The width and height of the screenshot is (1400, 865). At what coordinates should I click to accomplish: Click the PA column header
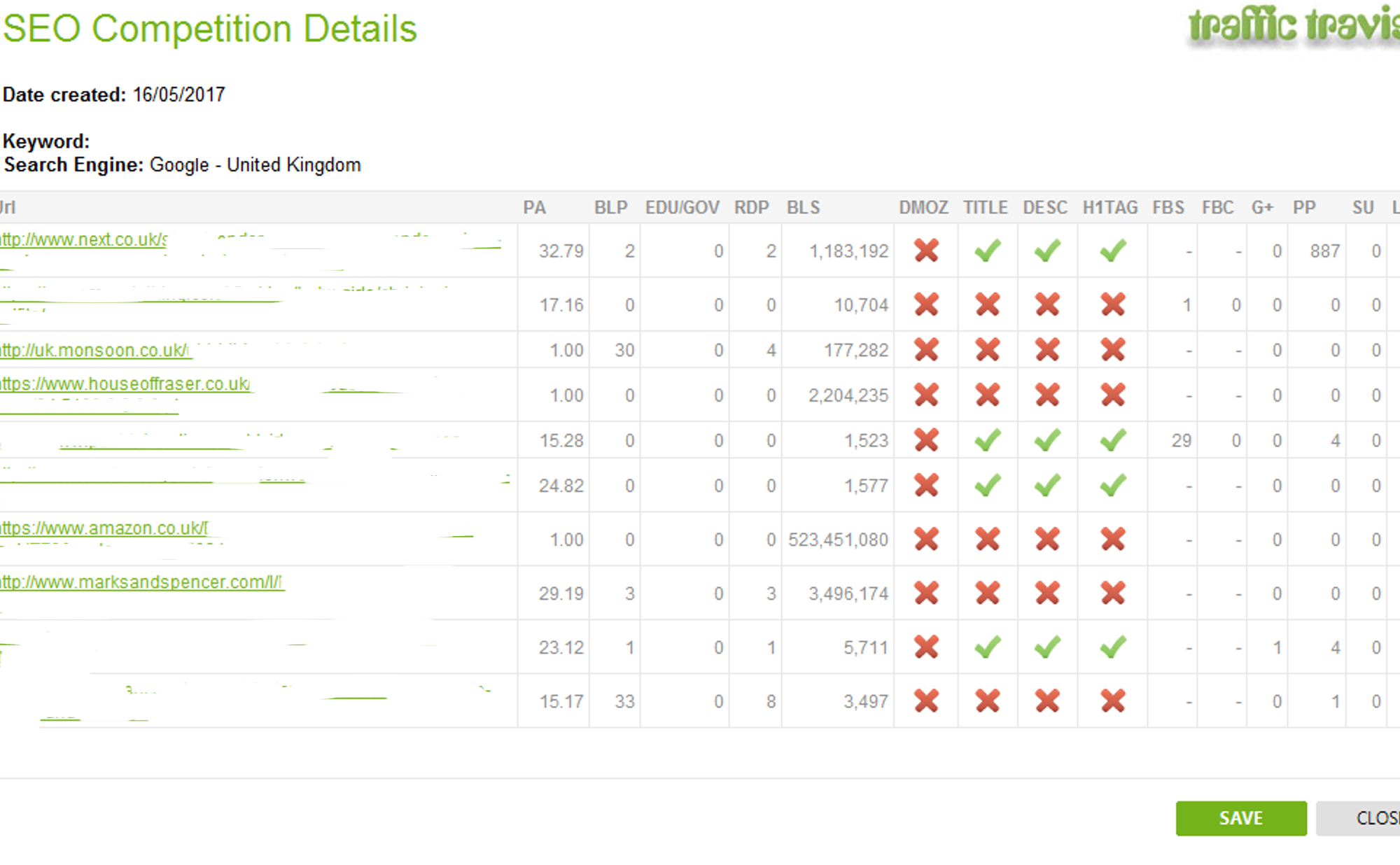click(534, 207)
